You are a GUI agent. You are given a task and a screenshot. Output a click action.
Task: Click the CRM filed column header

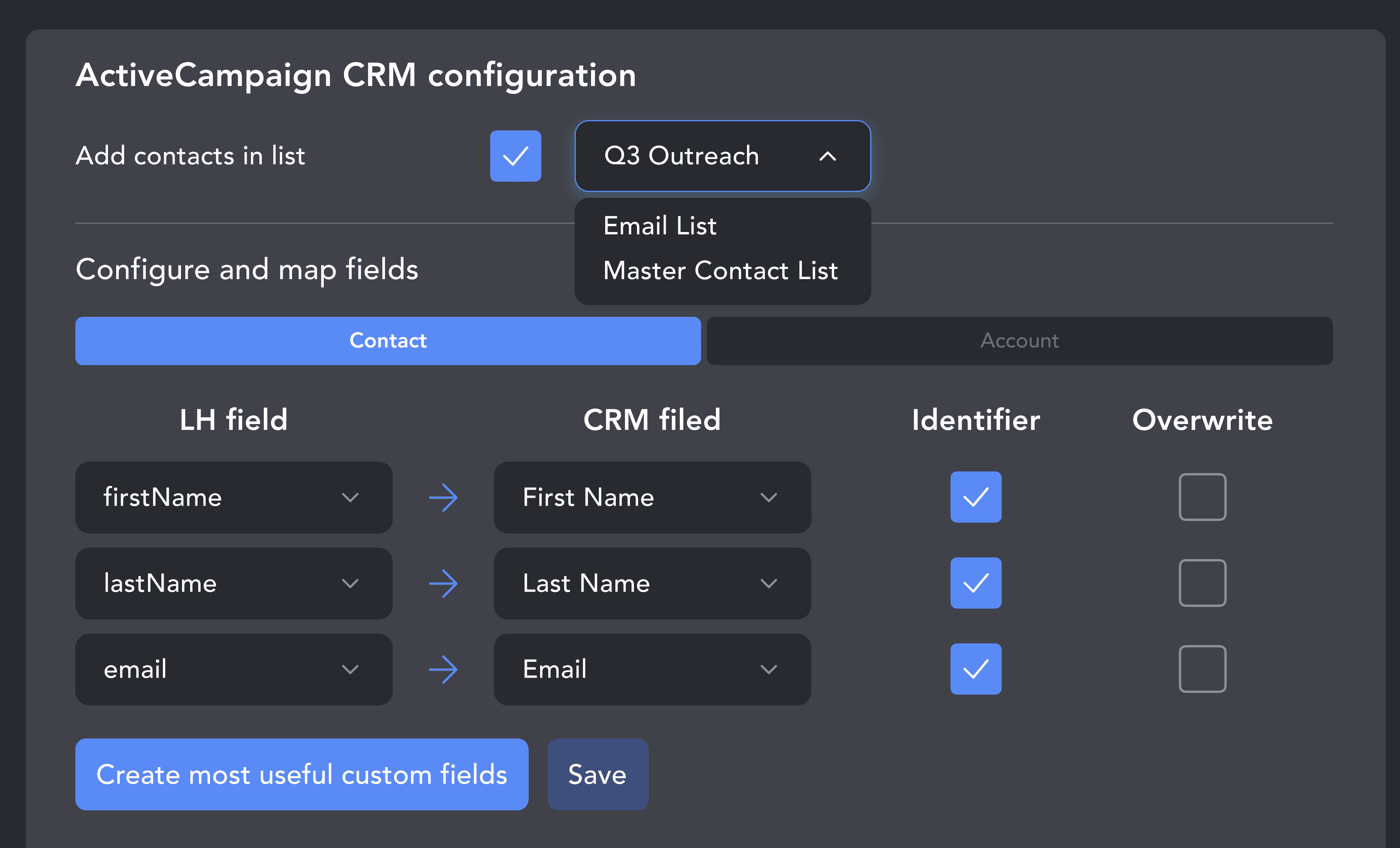pyautogui.click(x=652, y=420)
